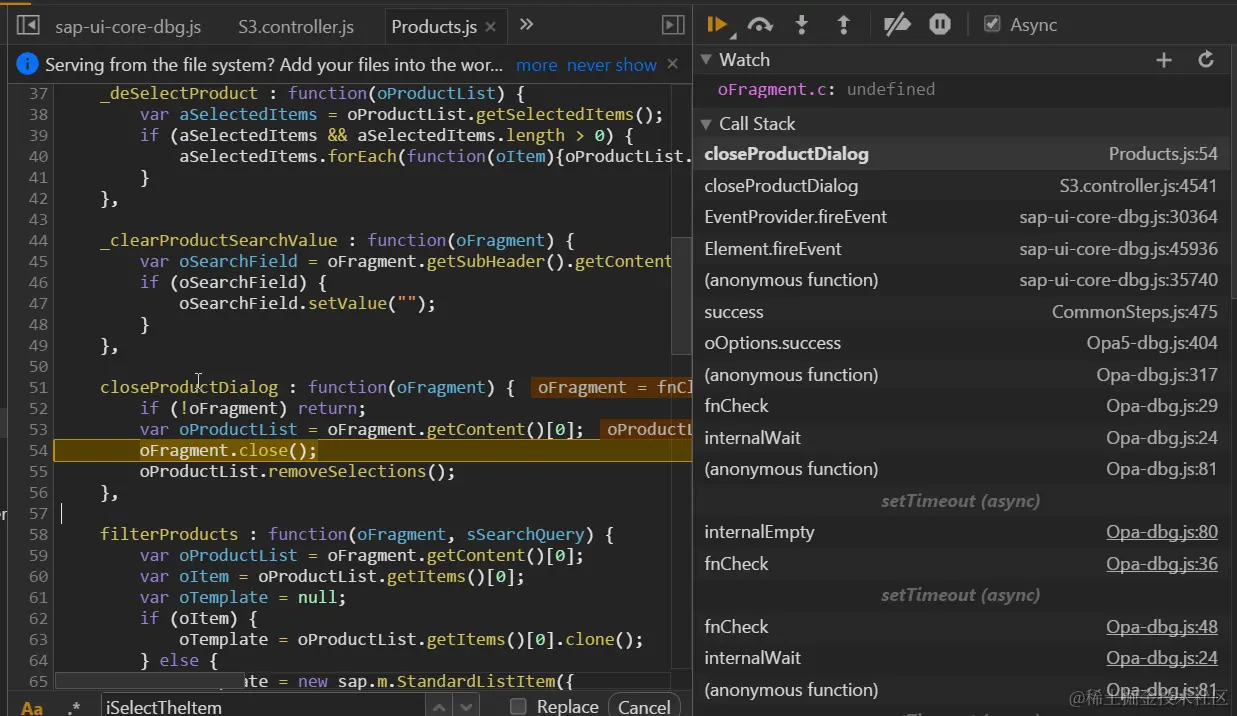The width and height of the screenshot is (1237, 716).
Task: Disable the Async checkbox
Action: 992,25
